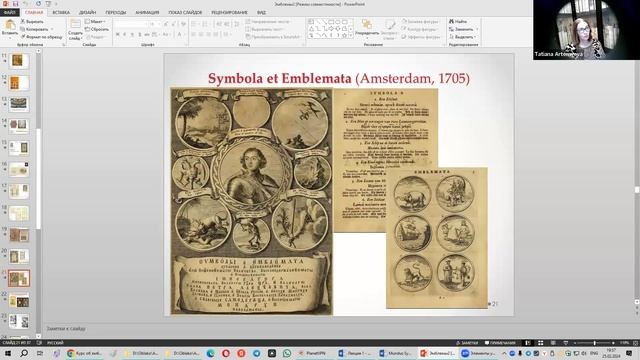Open Windows taskbar search
The height and width of the screenshot is (360, 640).
tap(24, 353)
